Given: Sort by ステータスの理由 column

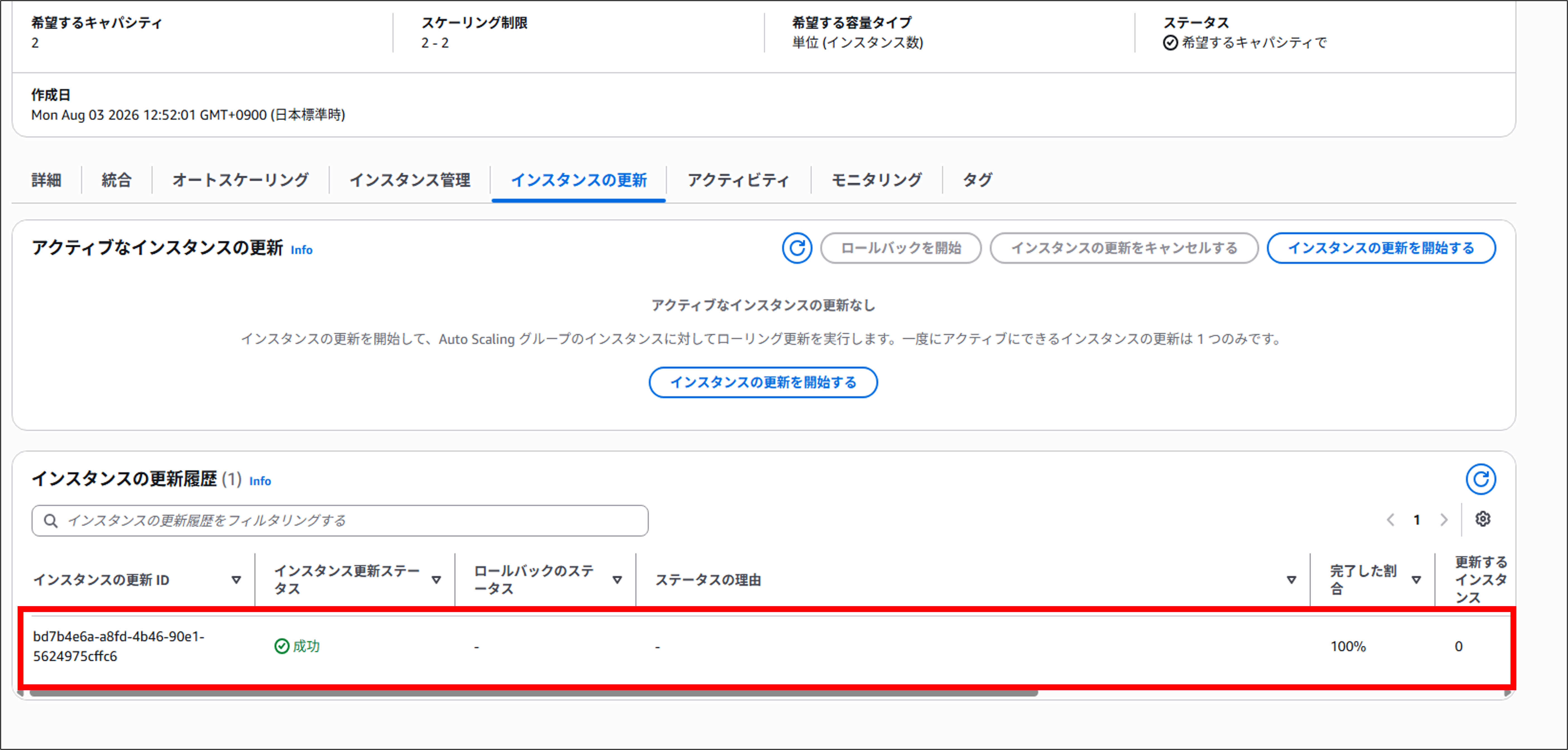Looking at the screenshot, I should tap(1291, 580).
